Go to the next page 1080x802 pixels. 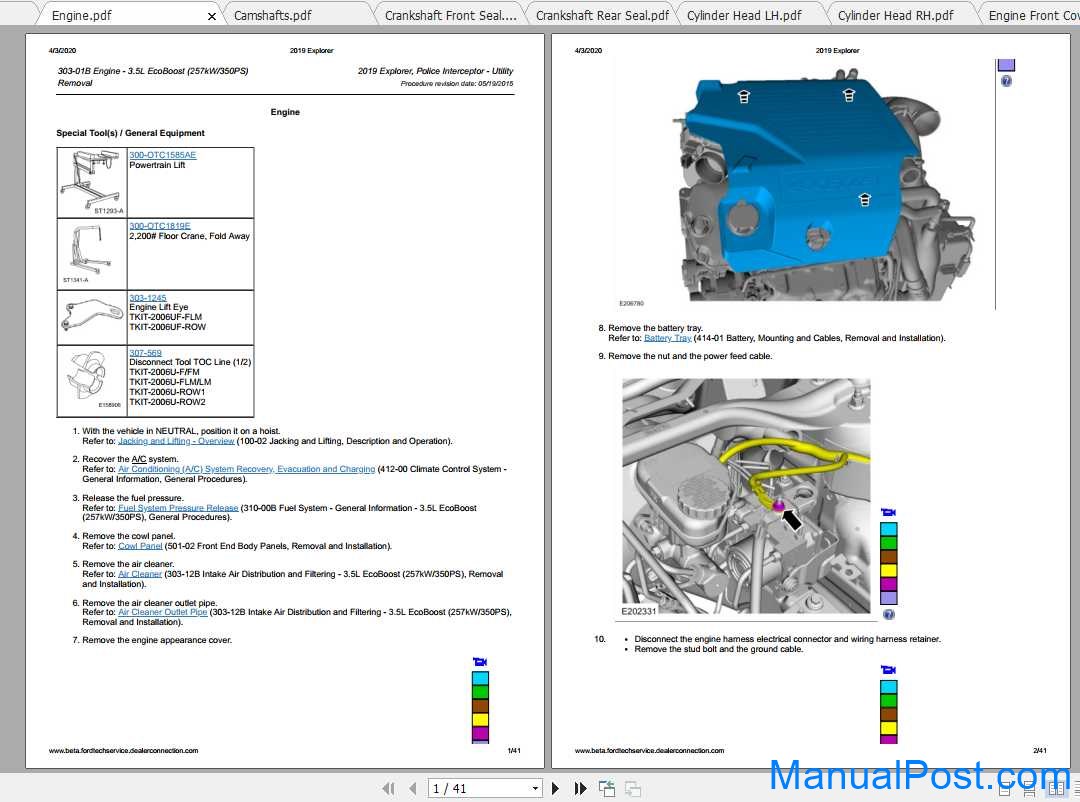click(555, 788)
